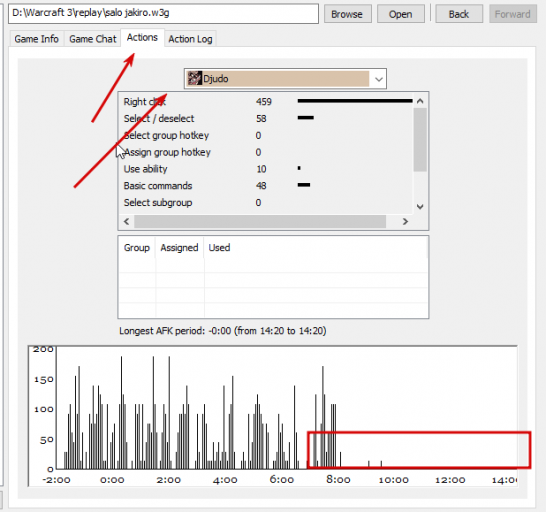Click the Select / deselect count 58
Image resolution: width=546 pixels, height=512 pixels.
click(x=261, y=118)
